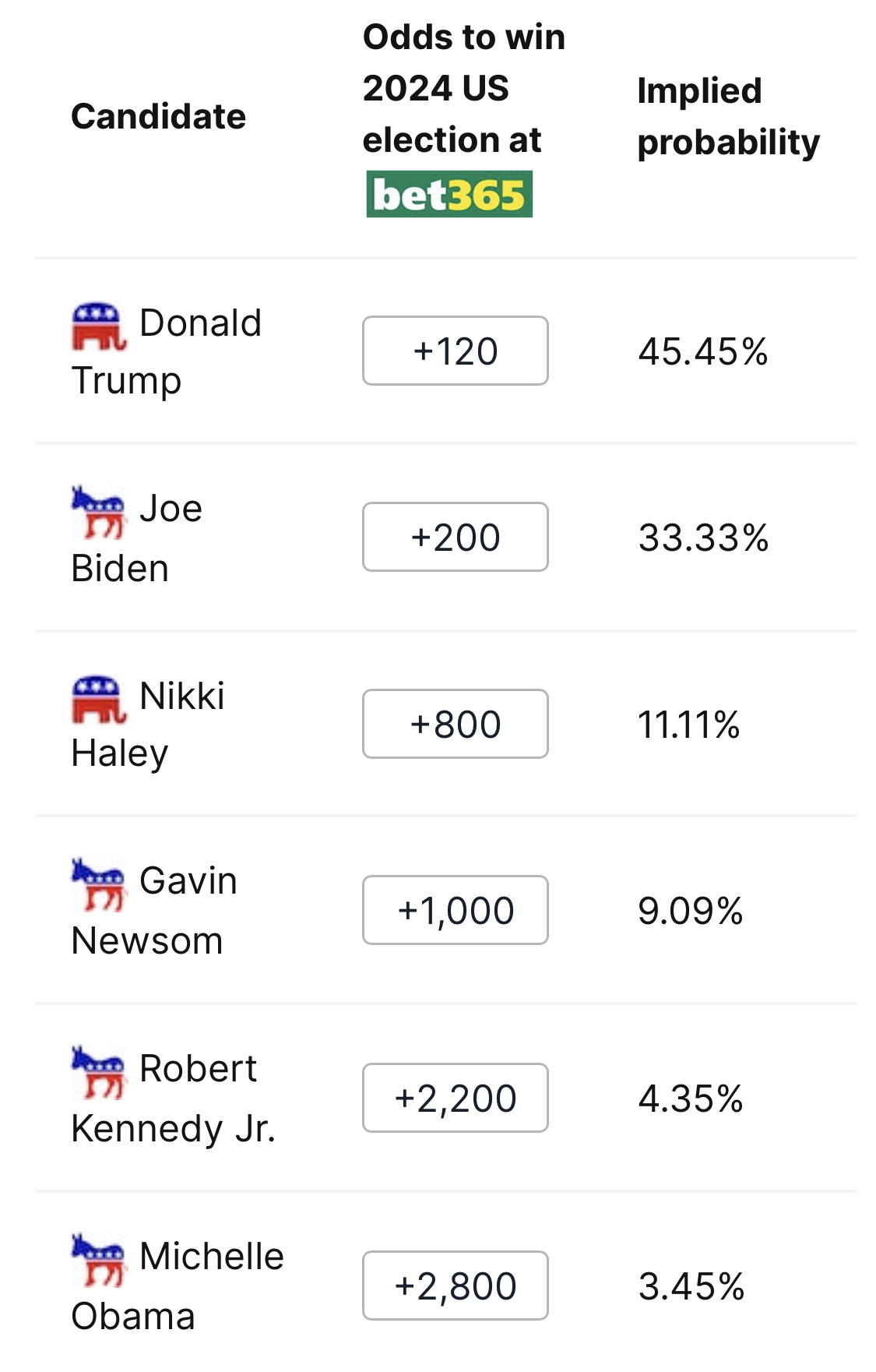Select the +120 odds for Donald Trump

pos(456,351)
